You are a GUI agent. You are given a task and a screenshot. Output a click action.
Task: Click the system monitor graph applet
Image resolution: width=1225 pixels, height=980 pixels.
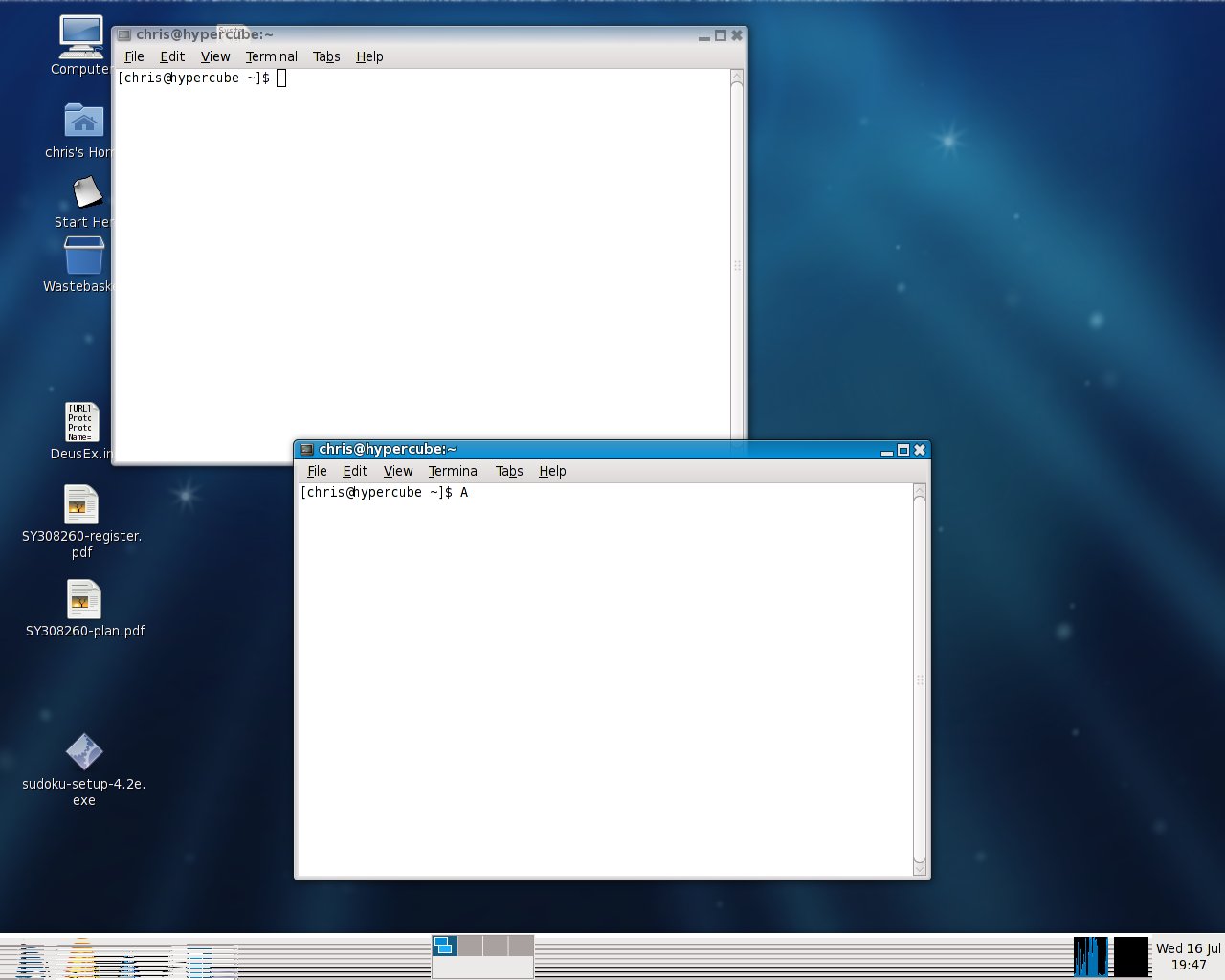(x=1090, y=956)
